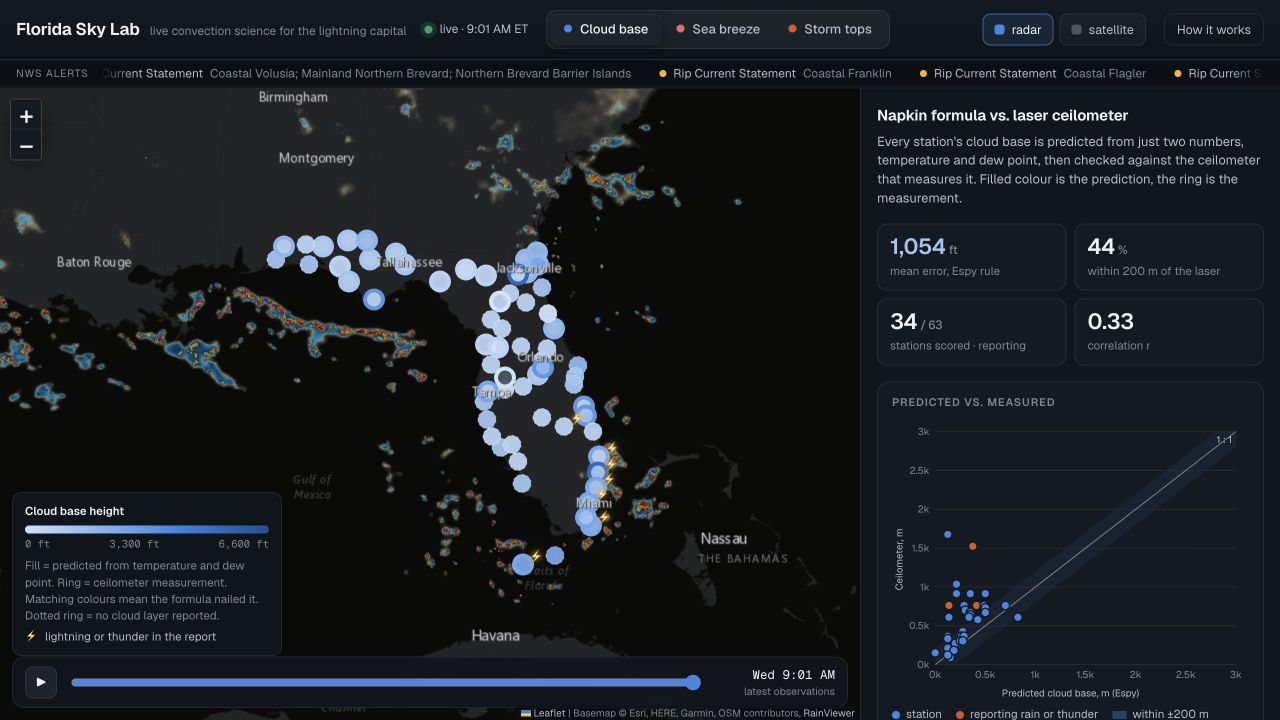The height and width of the screenshot is (720, 1280).
Task: Select the Coastal Franklin rip current alert
Action: [x=775, y=73]
